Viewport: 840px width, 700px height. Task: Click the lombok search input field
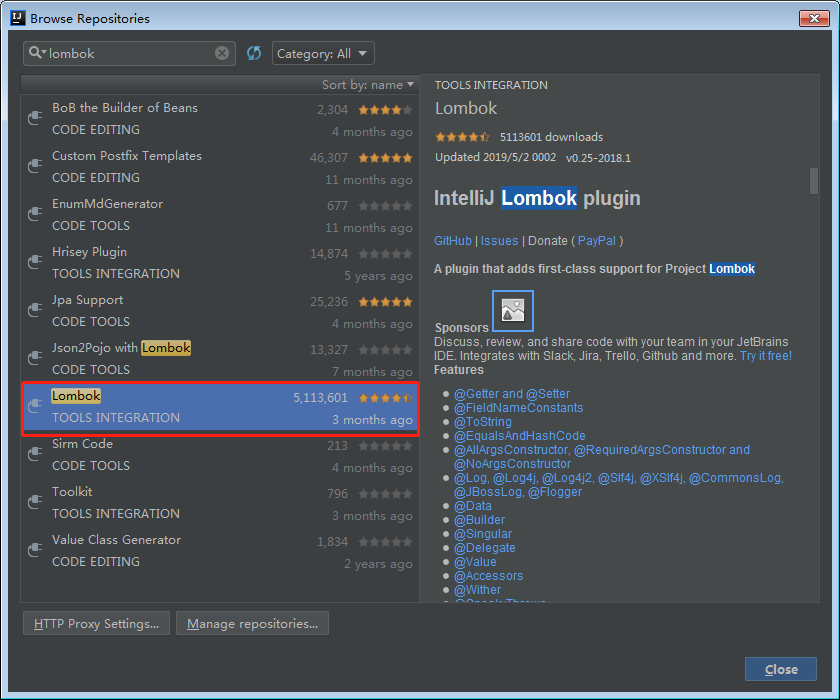click(x=129, y=53)
